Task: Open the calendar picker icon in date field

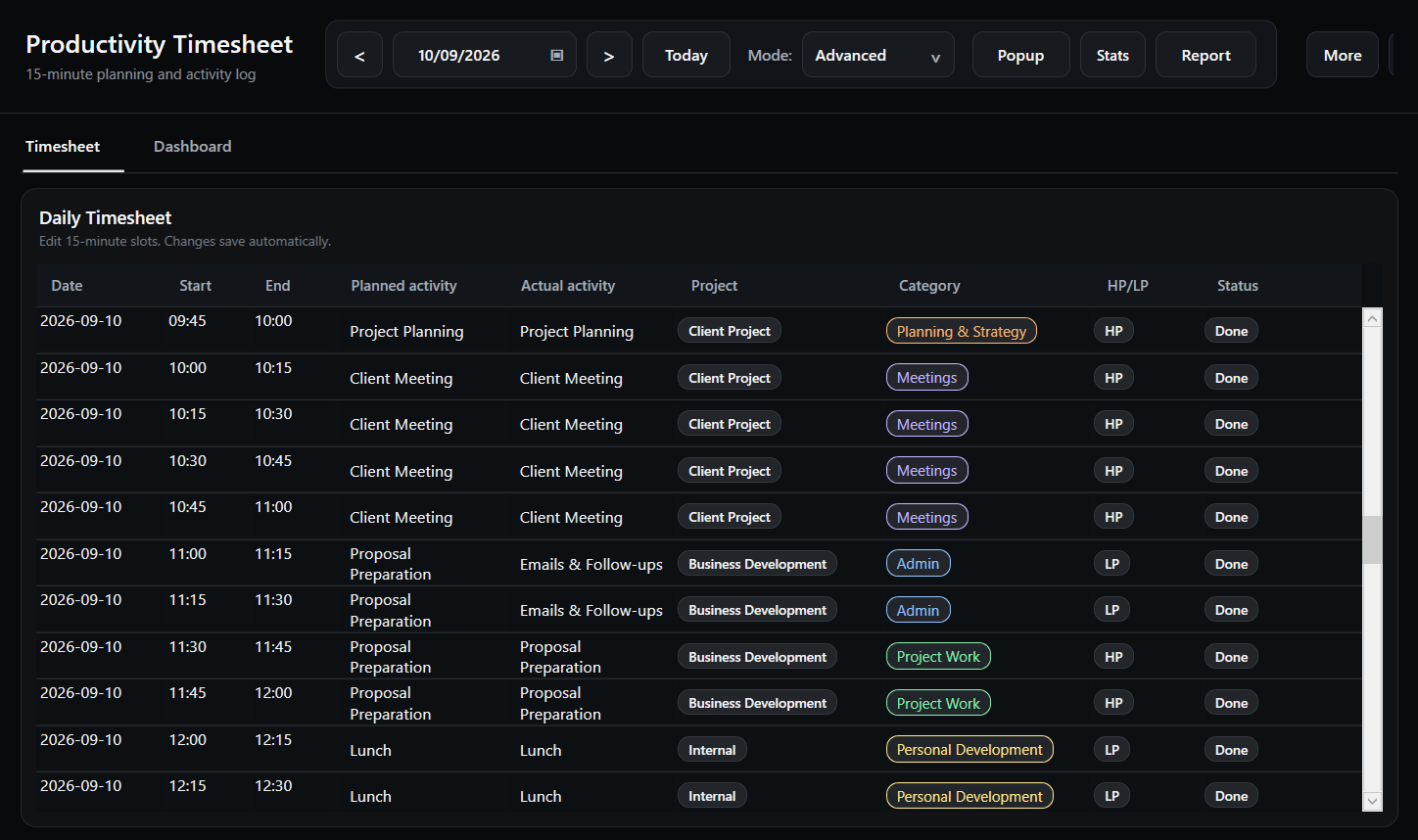Action: [x=556, y=56]
